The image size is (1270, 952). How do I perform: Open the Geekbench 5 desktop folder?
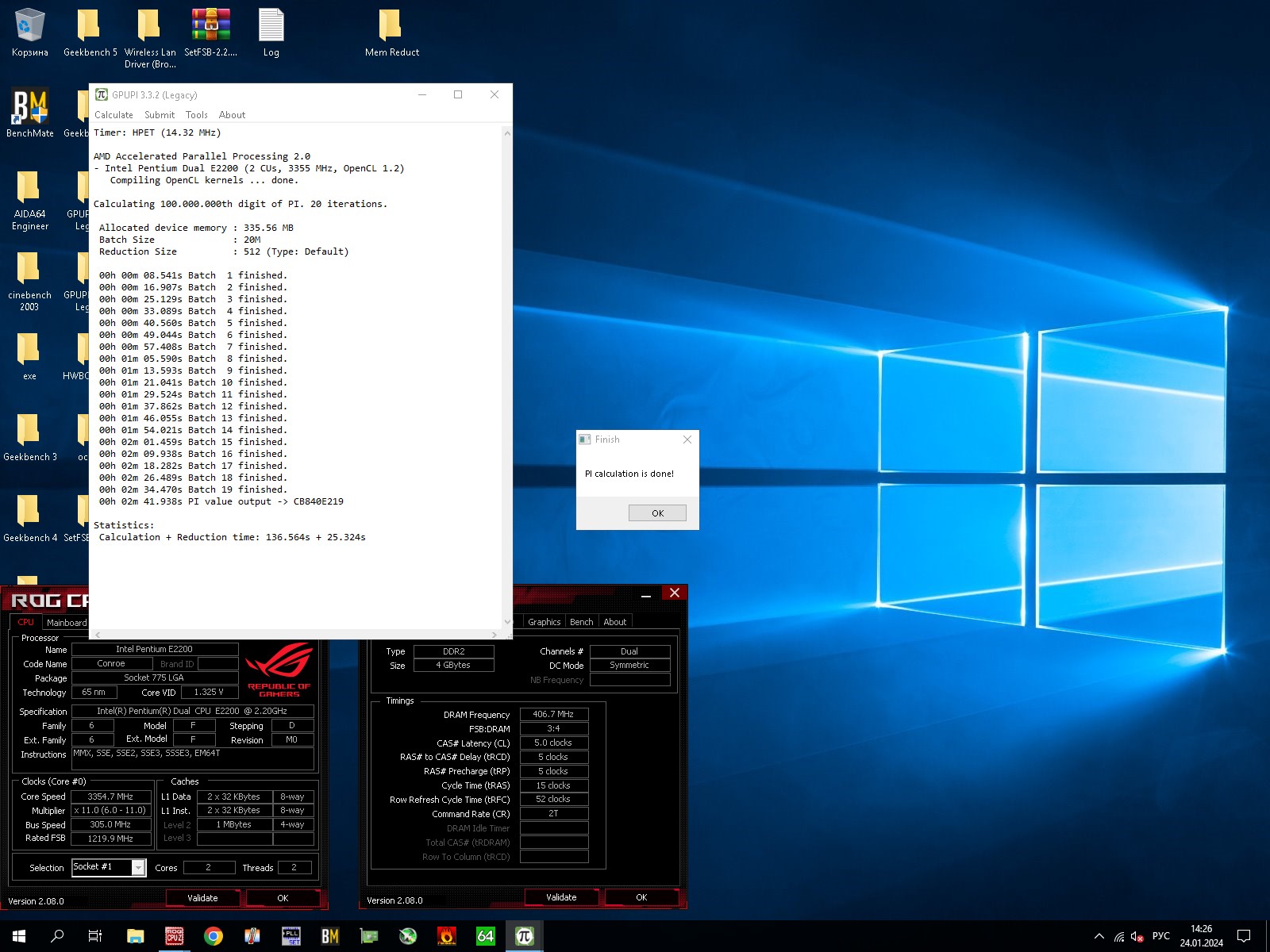pyautogui.click(x=90, y=33)
